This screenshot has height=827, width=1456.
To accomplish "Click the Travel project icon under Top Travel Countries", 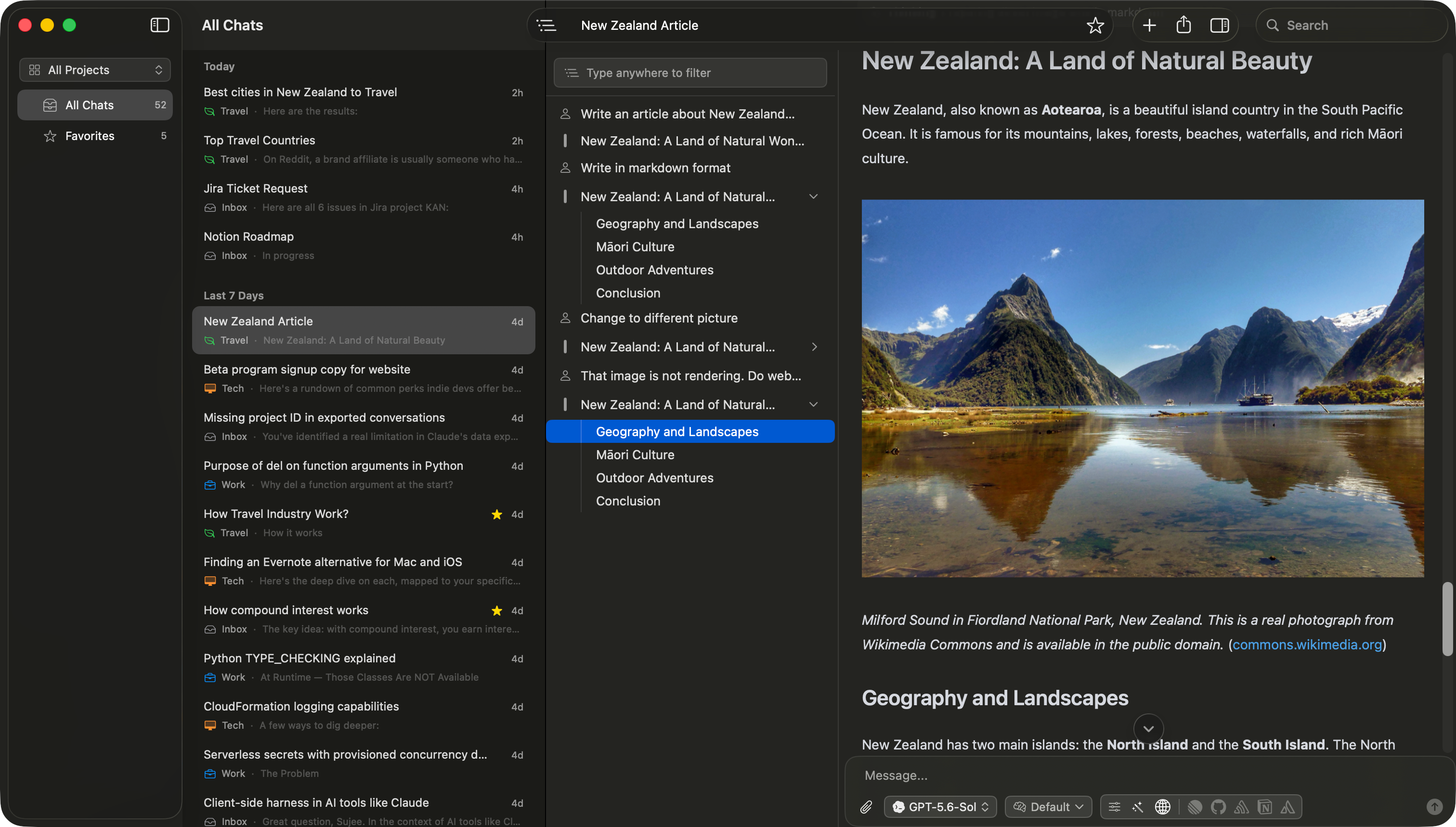I will pyautogui.click(x=209, y=160).
